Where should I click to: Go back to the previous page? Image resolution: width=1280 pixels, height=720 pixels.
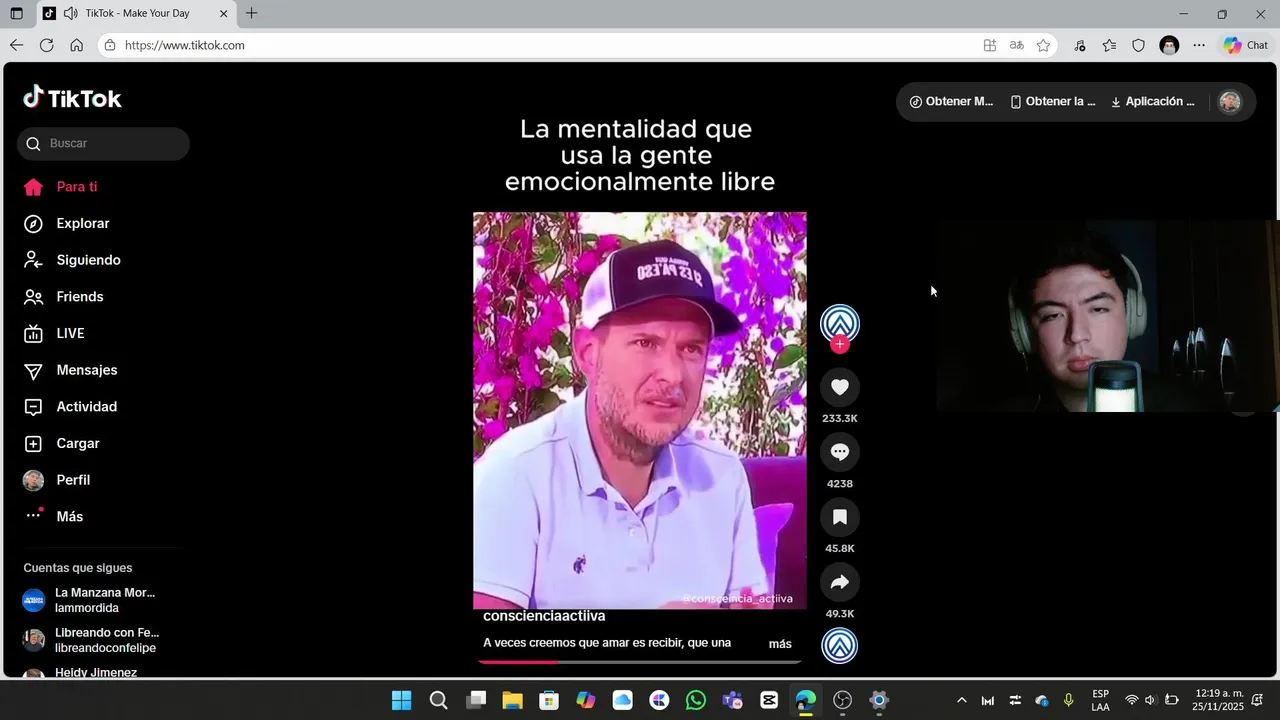pyautogui.click(x=16, y=45)
